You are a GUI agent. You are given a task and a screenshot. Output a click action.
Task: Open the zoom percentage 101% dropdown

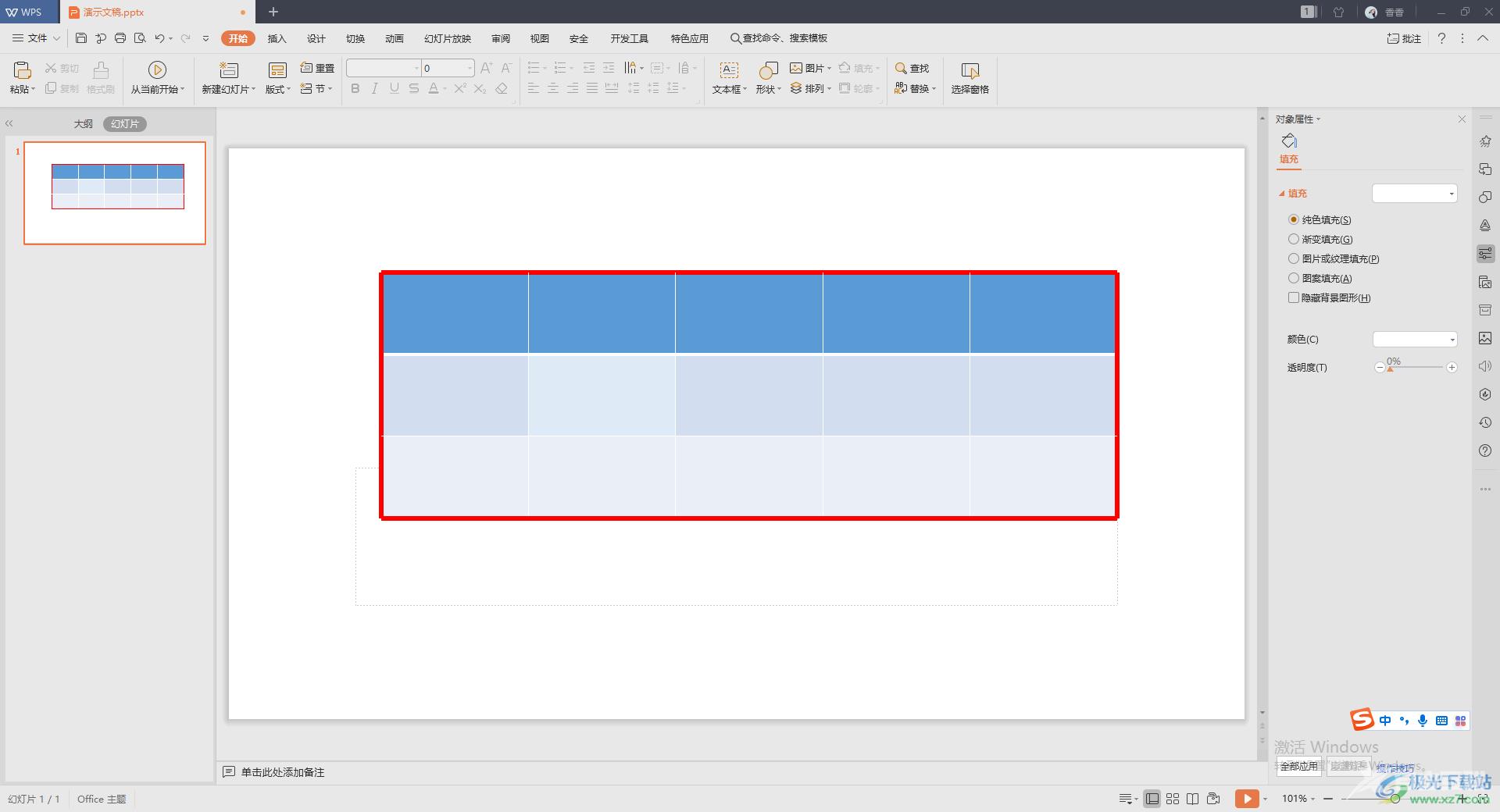(x=1298, y=799)
